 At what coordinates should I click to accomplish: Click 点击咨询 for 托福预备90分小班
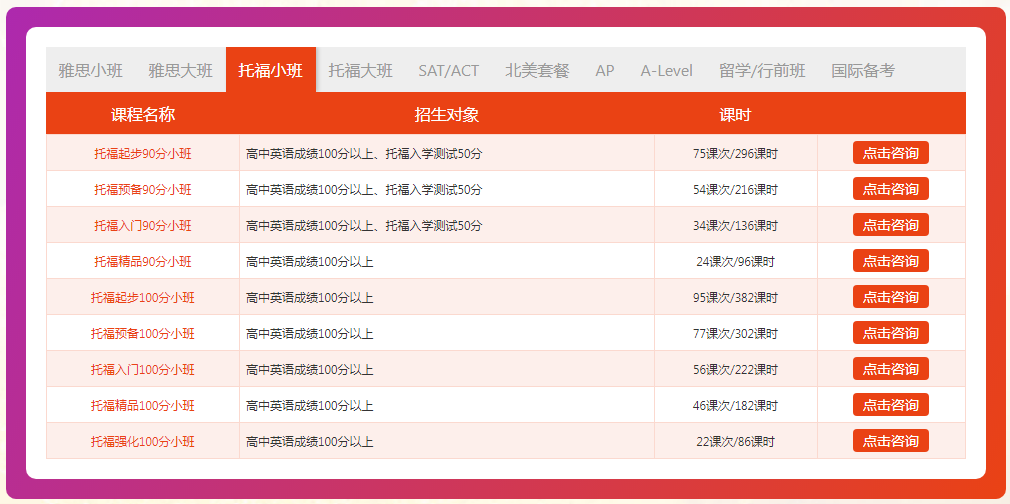(891, 189)
